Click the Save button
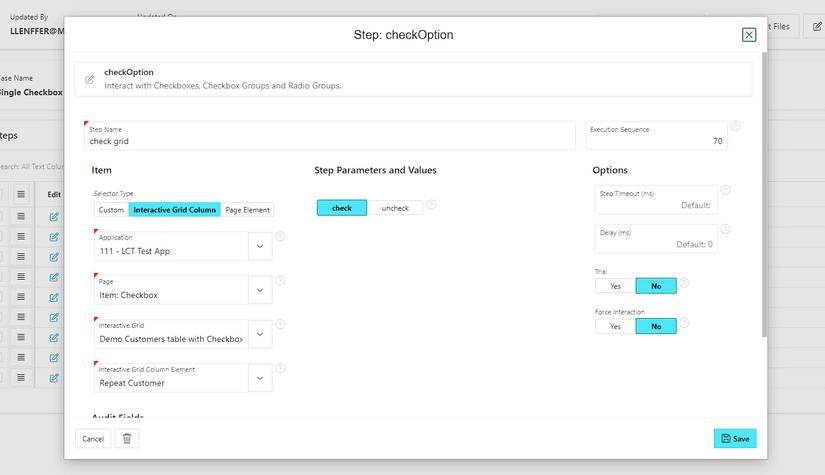Image resolution: width=825 pixels, height=475 pixels. pyautogui.click(x=735, y=438)
